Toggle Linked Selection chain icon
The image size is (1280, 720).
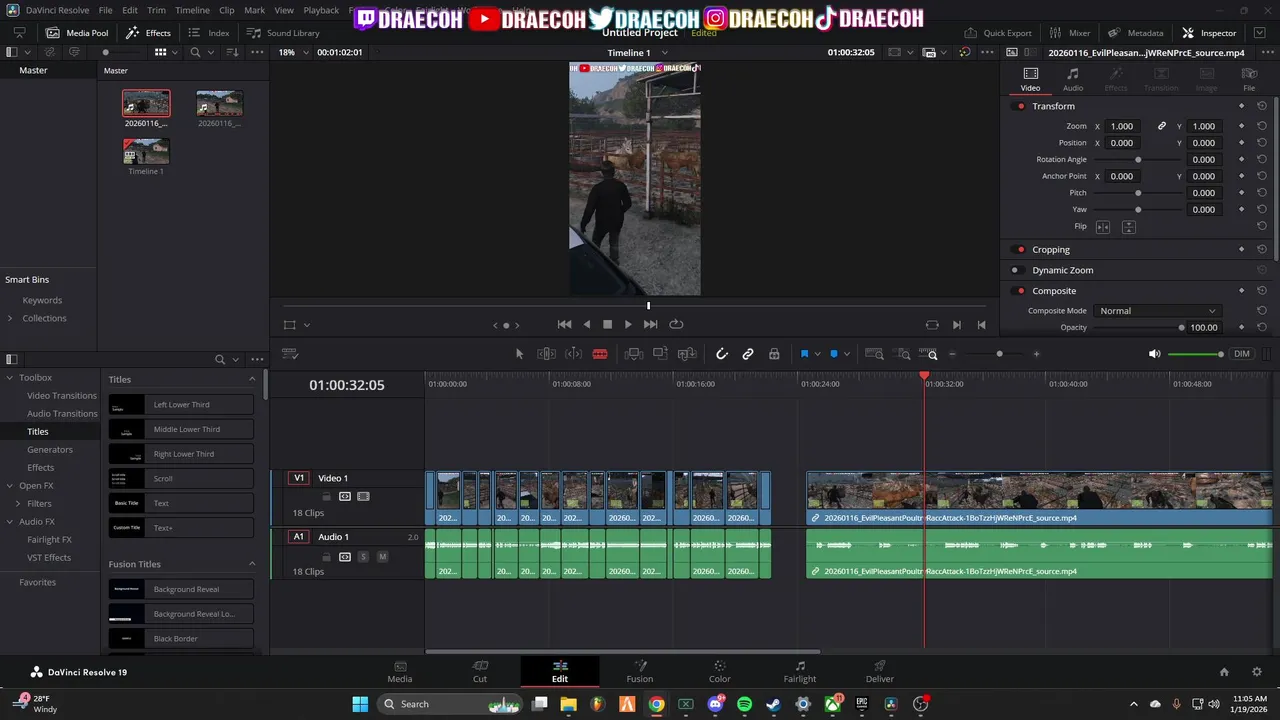pyautogui.click(x=748, y=354)
